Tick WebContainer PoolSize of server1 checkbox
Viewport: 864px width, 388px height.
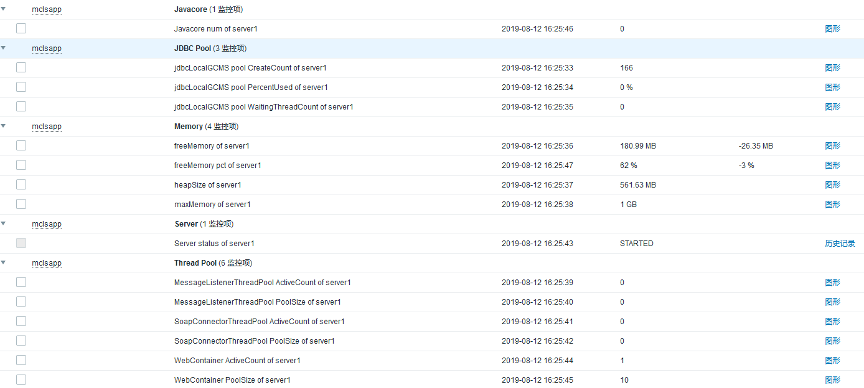21,380
